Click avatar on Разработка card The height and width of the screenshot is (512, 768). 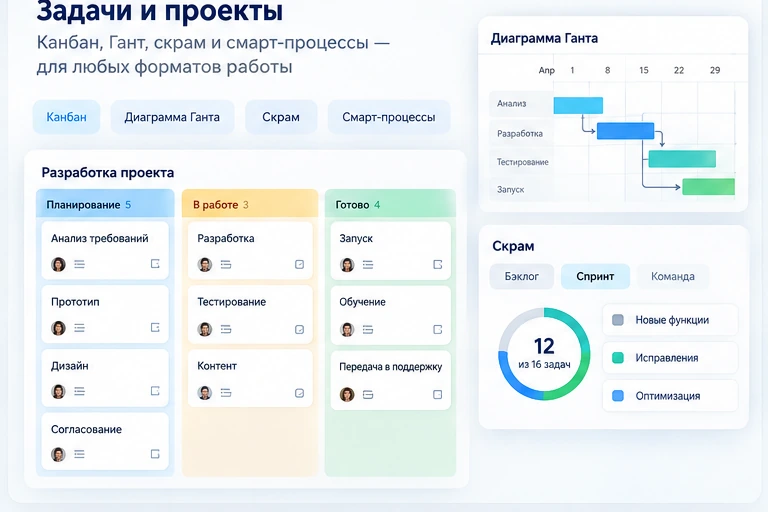coord(205,265)
